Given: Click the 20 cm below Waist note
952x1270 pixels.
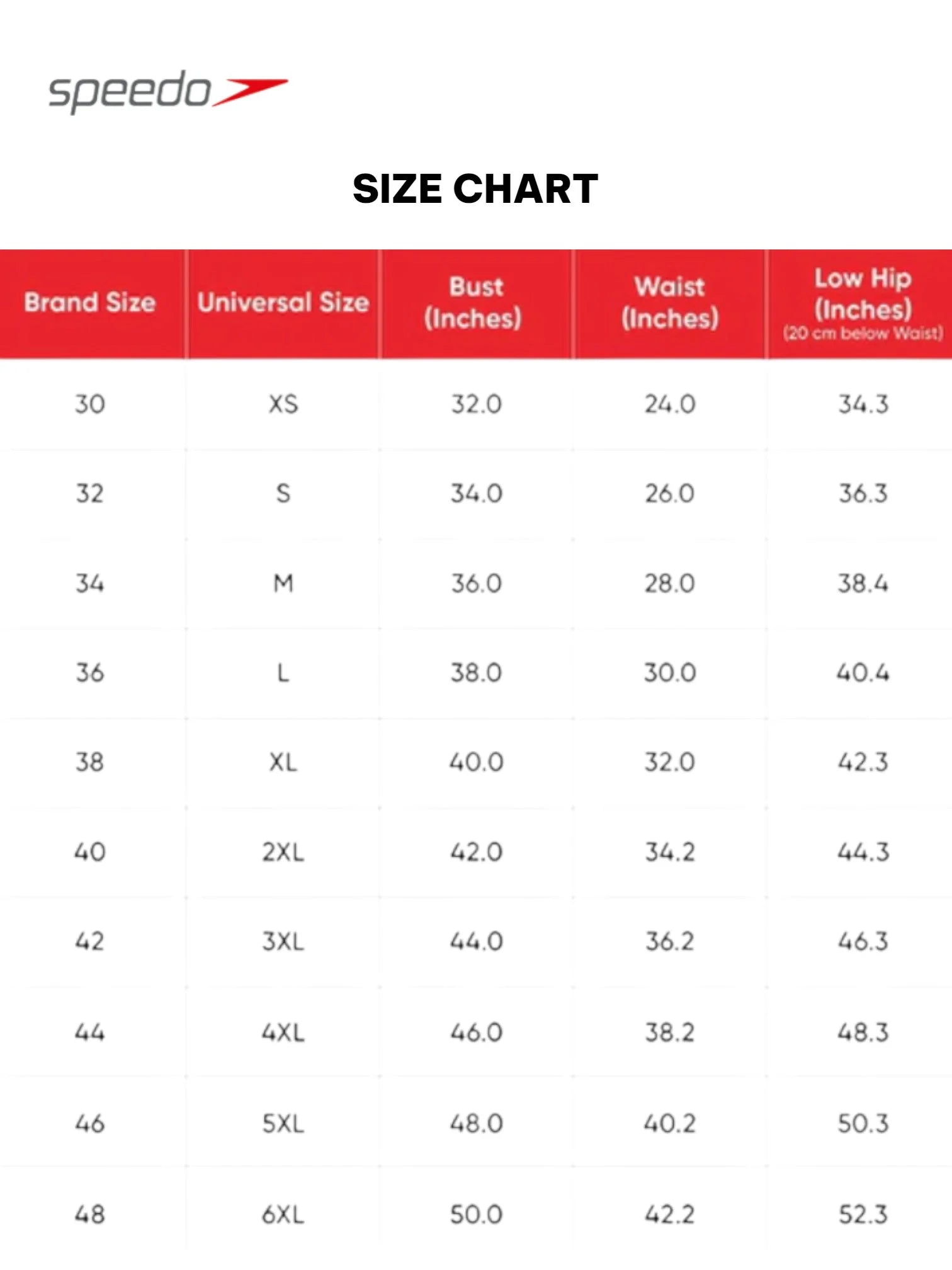Looking at the screenshot, I should coord(863,333).
